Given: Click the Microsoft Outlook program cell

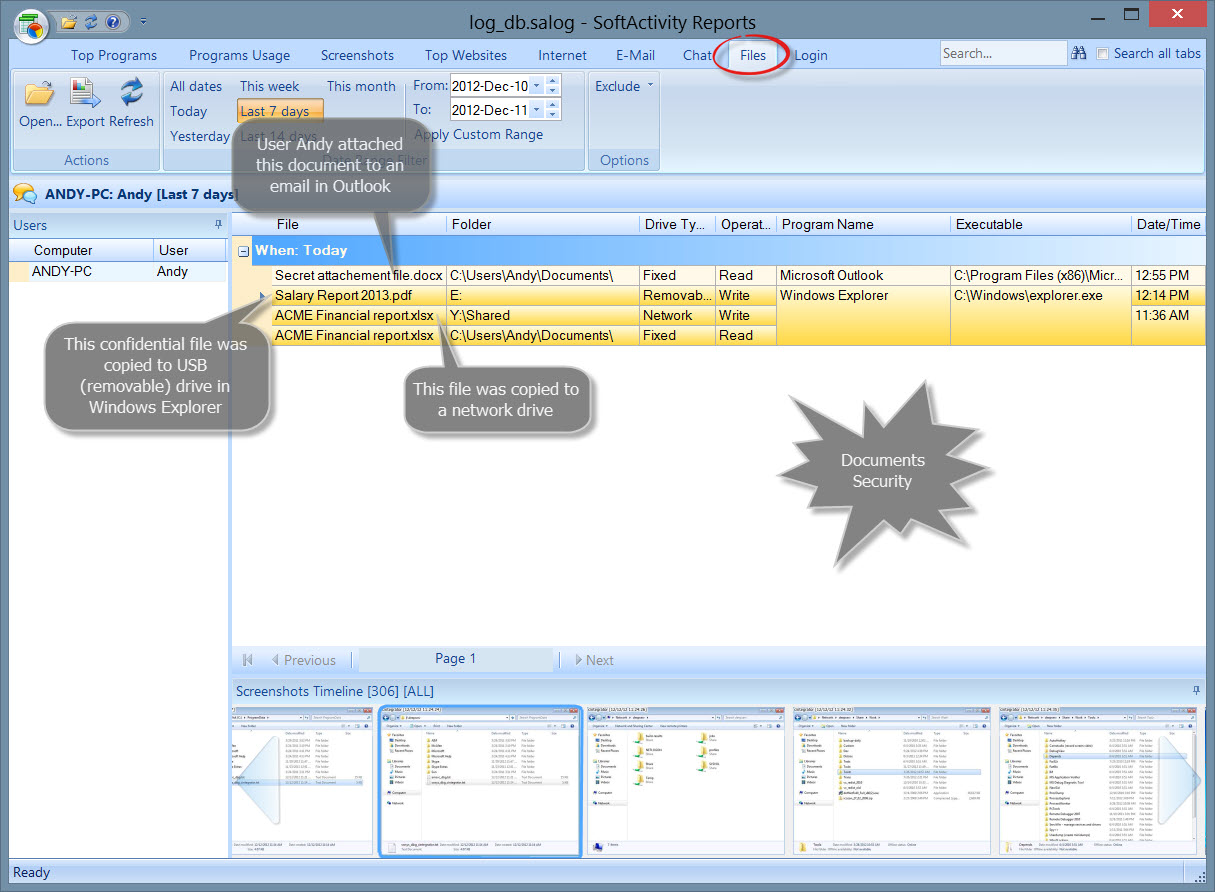Looking at the screenshot, I should coord(863,275).
